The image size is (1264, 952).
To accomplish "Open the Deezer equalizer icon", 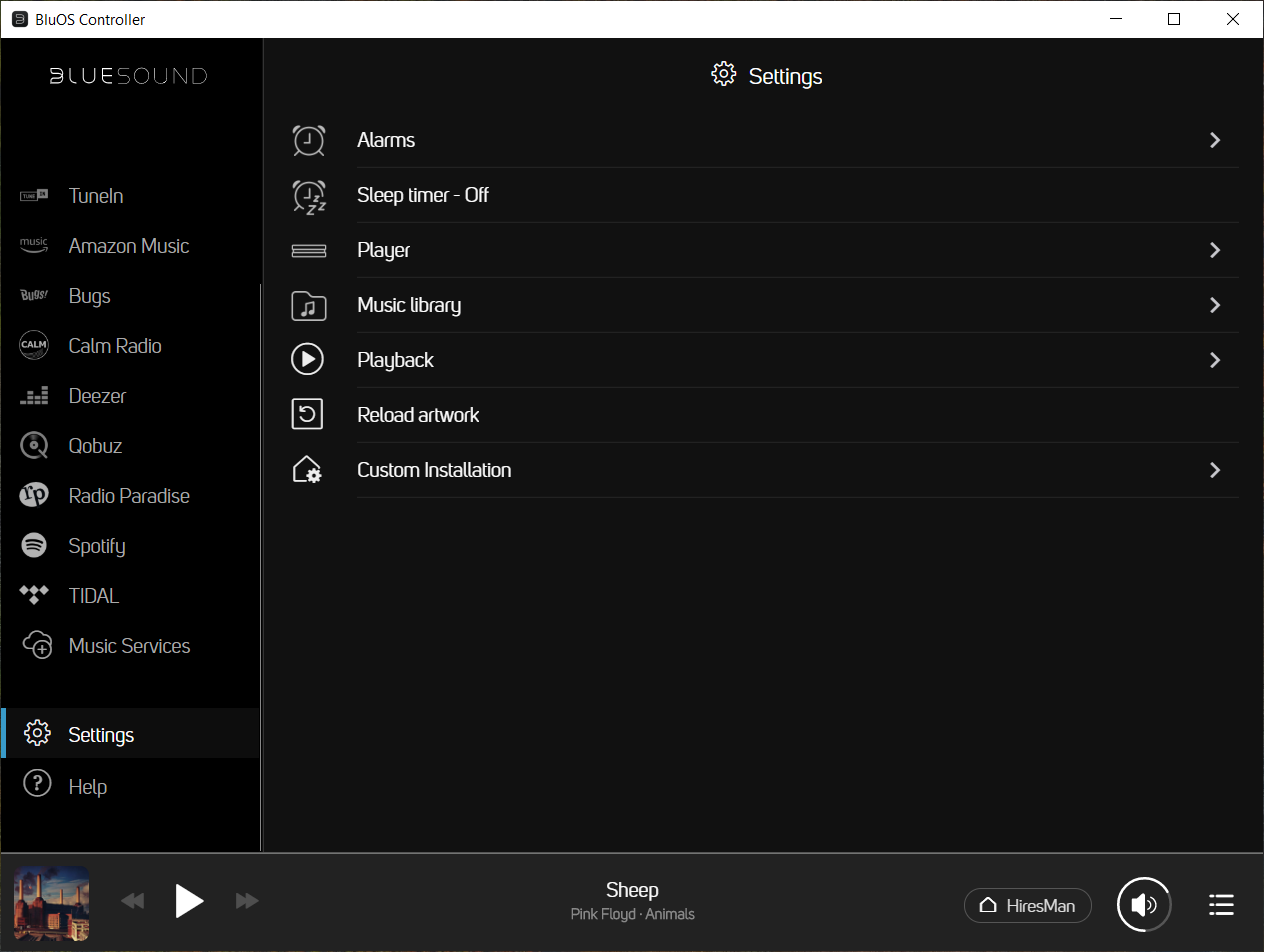I will click(x=35, y=396).
